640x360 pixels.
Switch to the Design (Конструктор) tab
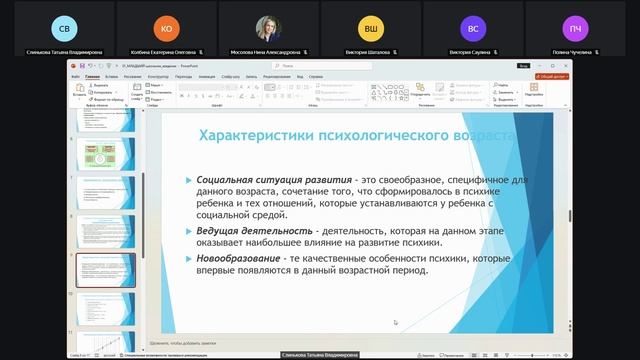tap(158, 77)
